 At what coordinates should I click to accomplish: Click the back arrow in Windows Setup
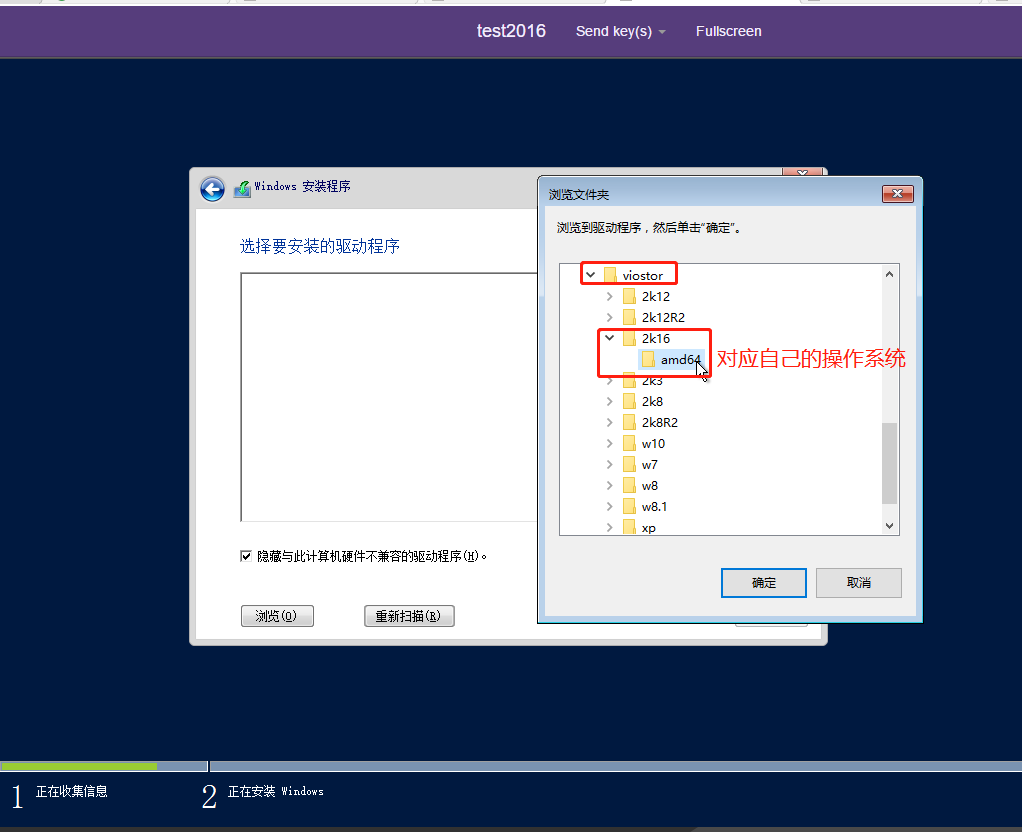tap(212, 189)
